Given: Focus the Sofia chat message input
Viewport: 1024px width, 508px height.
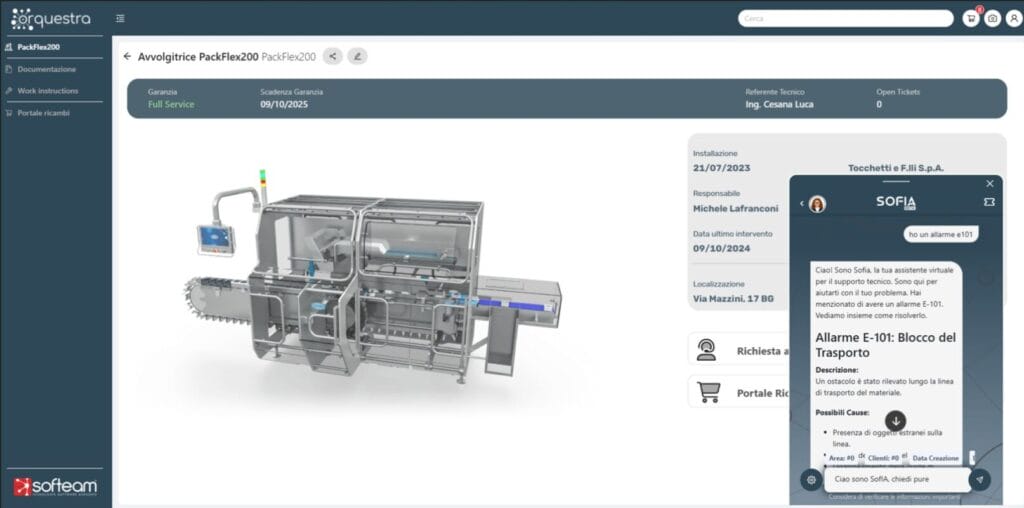Looking at the screenshot, I should pyautogui.click(x=897, y=480).
